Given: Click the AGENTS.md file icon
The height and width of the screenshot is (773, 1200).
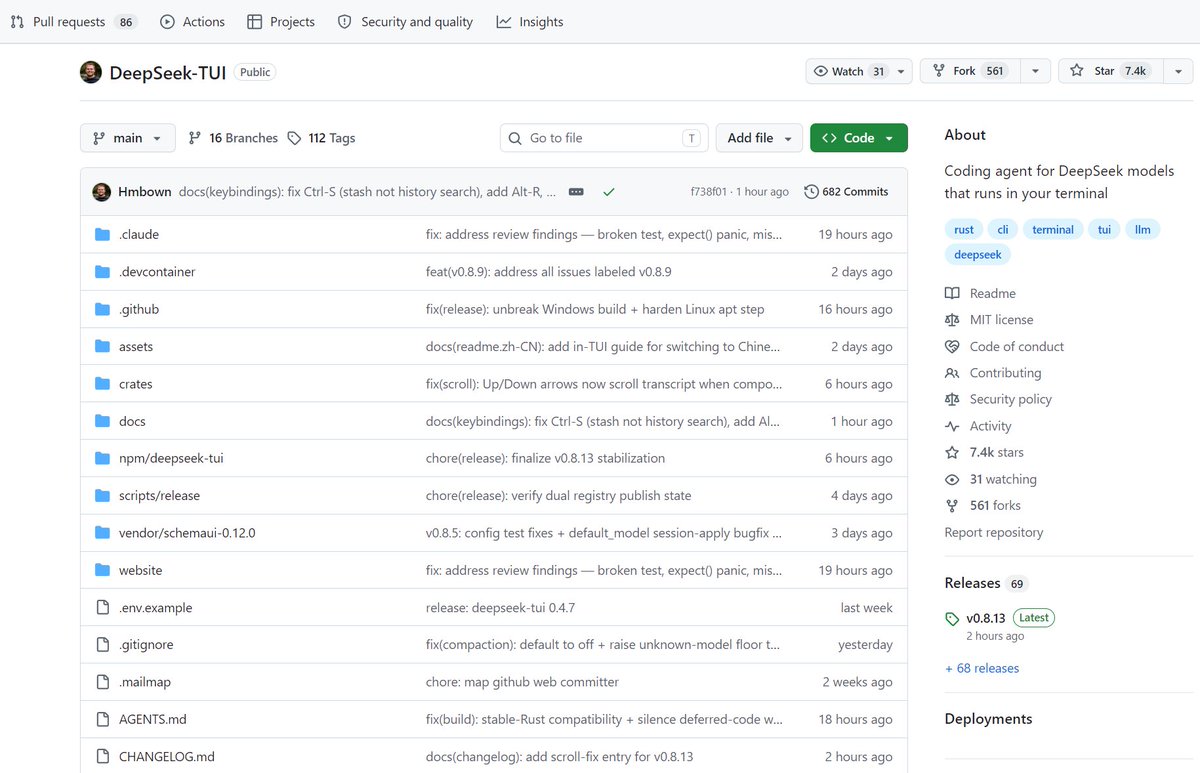Looking at the screenshot, I should (102, 719).
